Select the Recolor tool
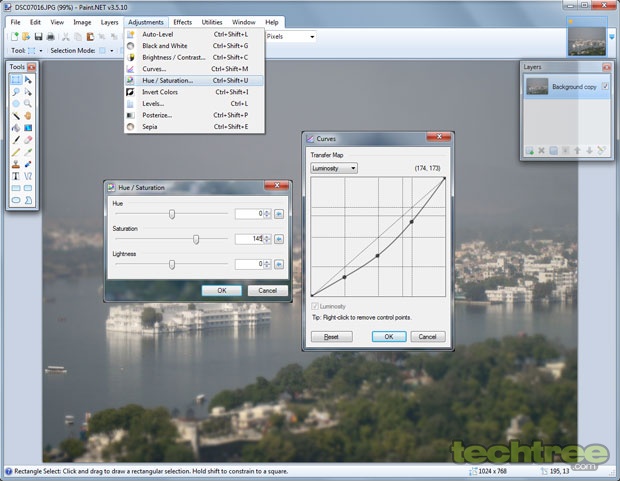The image size is (620, 481). [28, 164]
